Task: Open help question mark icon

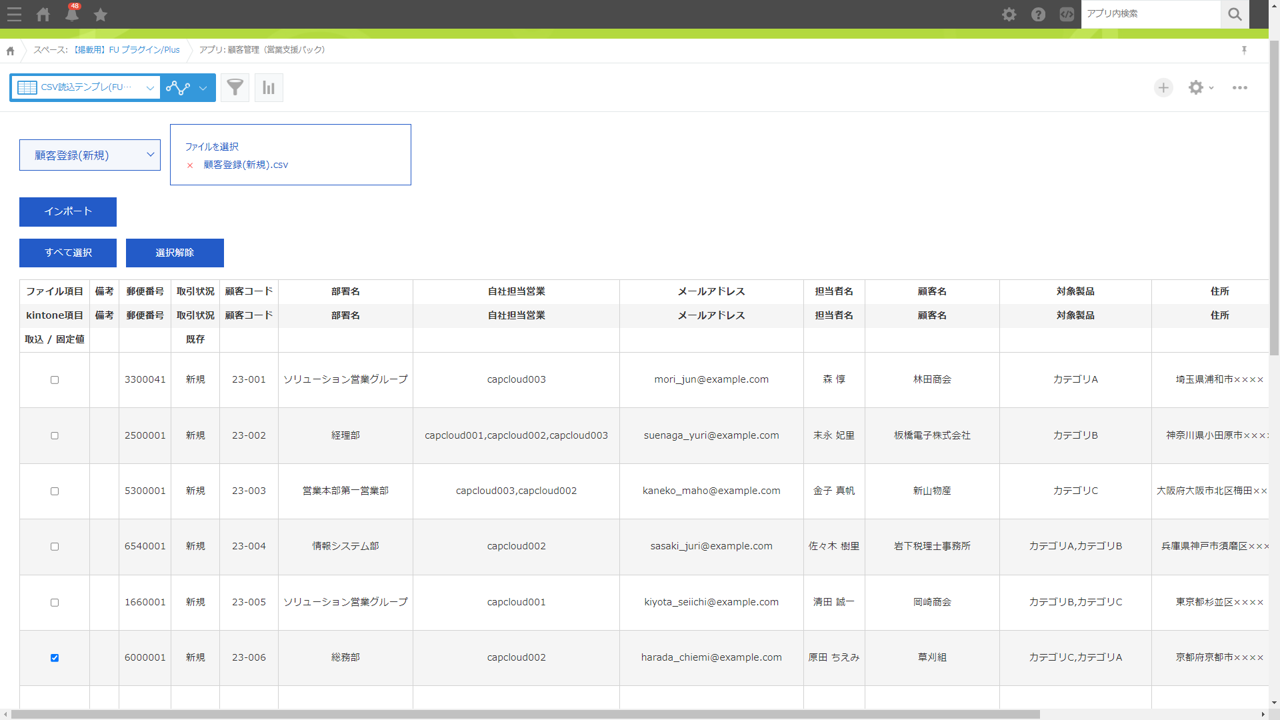Action: pos(1038,14)
